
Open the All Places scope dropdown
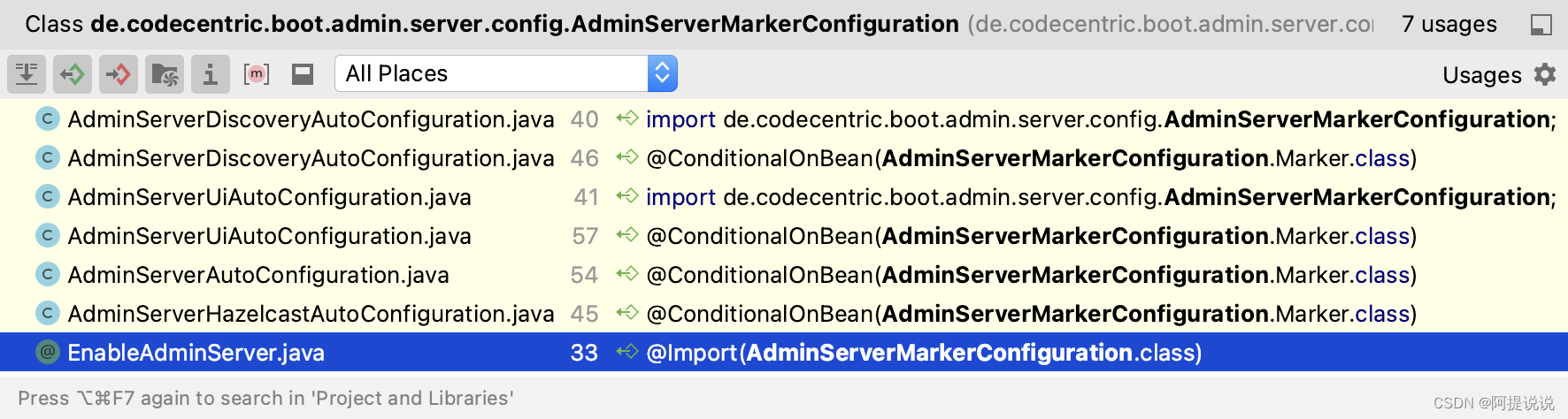click(491, 74)
